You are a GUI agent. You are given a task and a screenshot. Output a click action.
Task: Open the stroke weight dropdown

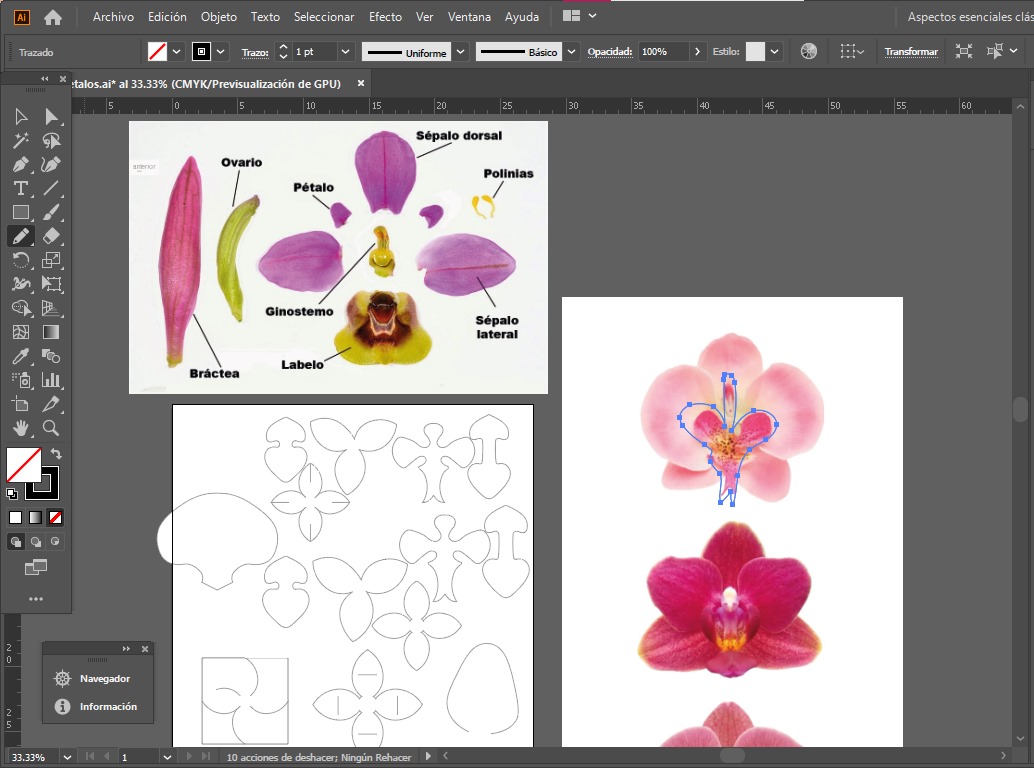[x=345, y=52]
